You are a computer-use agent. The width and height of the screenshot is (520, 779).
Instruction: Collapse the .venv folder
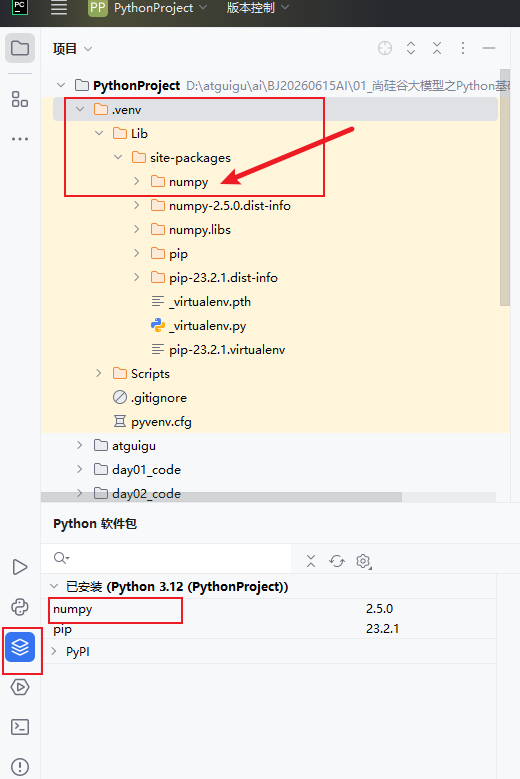point(80,109)
